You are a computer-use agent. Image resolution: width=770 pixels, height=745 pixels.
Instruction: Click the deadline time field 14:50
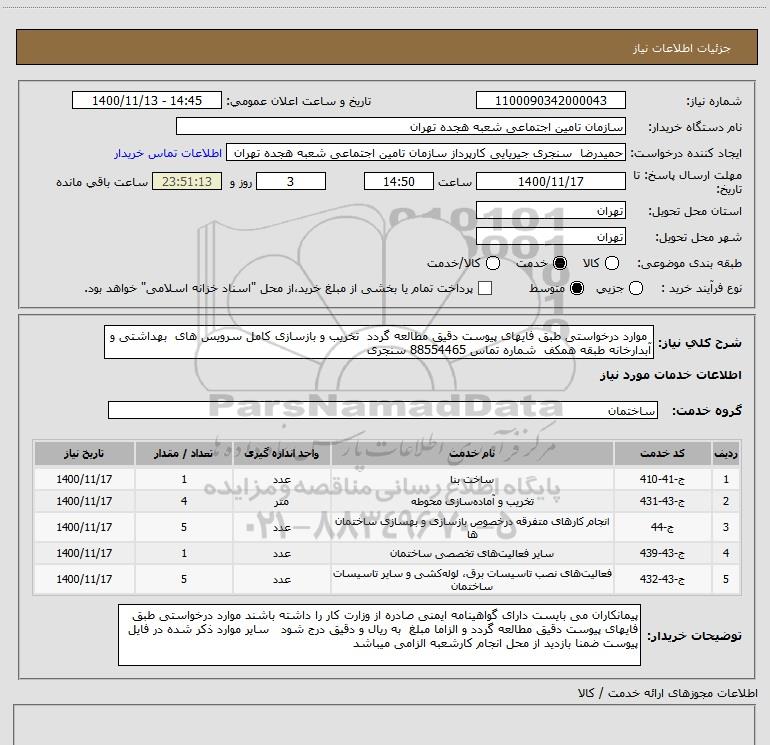pyautogui.click(x=399, y=181)
